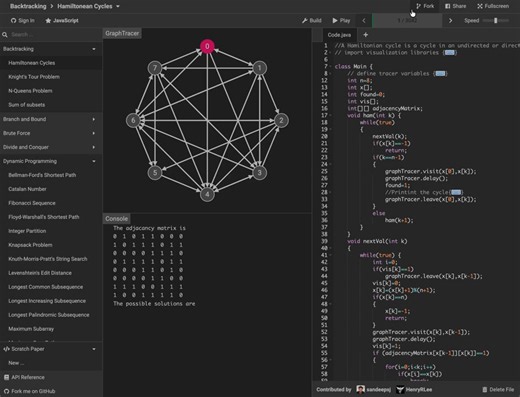Click graph node 7
Viewport: 520px width, 397px height.
[x=155, y=68]
